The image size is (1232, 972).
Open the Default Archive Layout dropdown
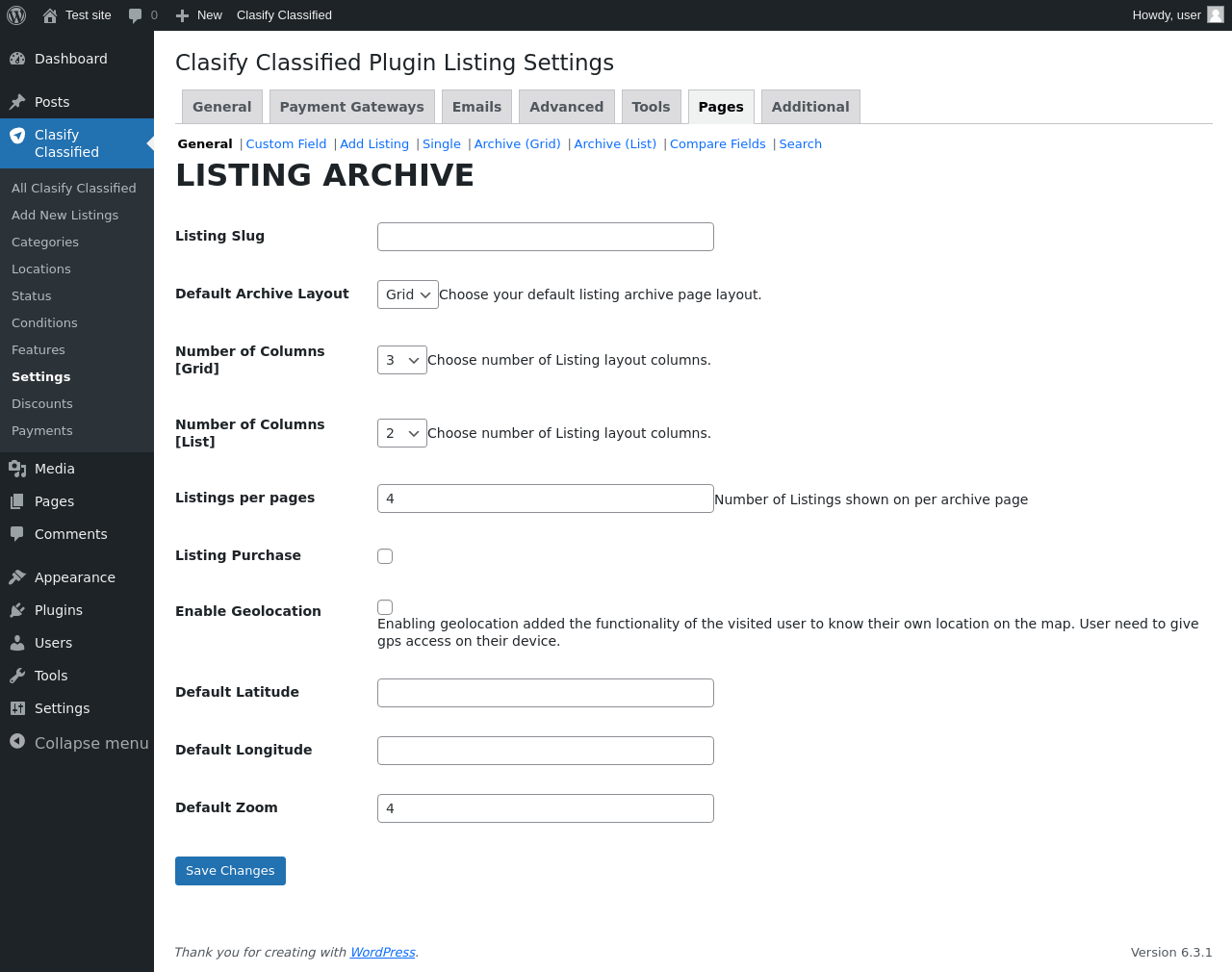408,294
